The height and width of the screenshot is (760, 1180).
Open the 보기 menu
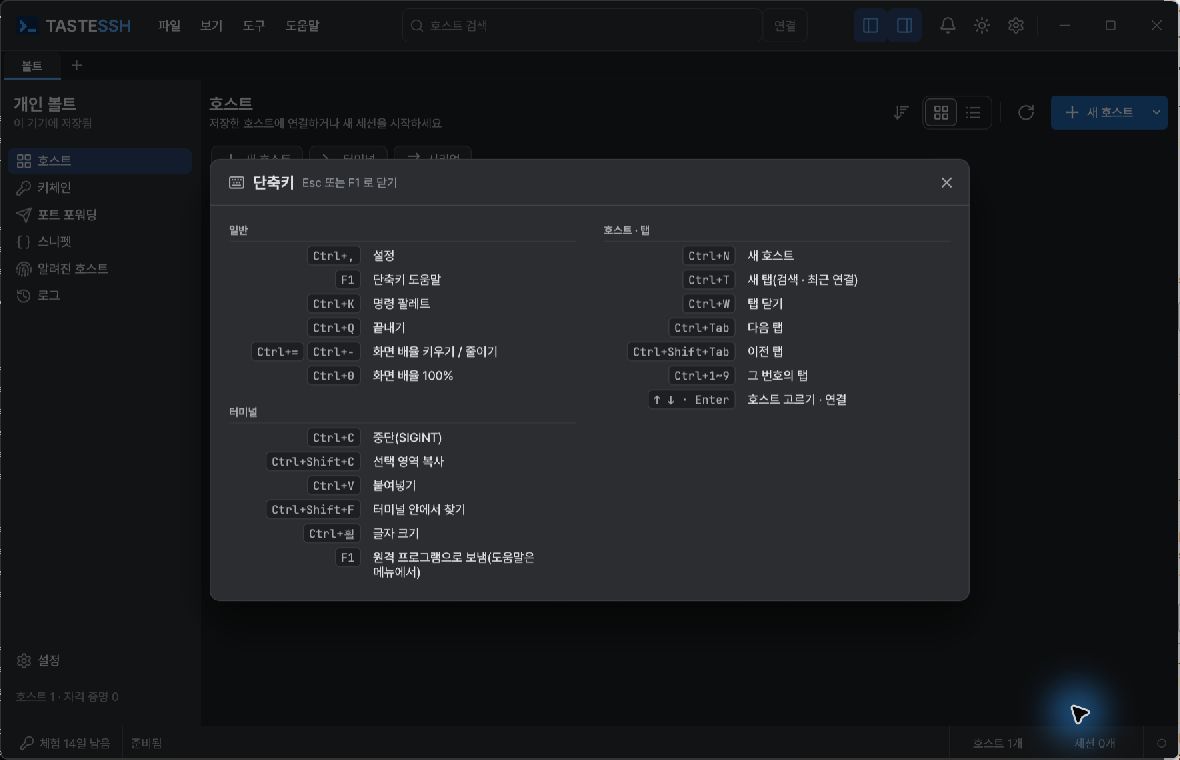tap(211, 26)
